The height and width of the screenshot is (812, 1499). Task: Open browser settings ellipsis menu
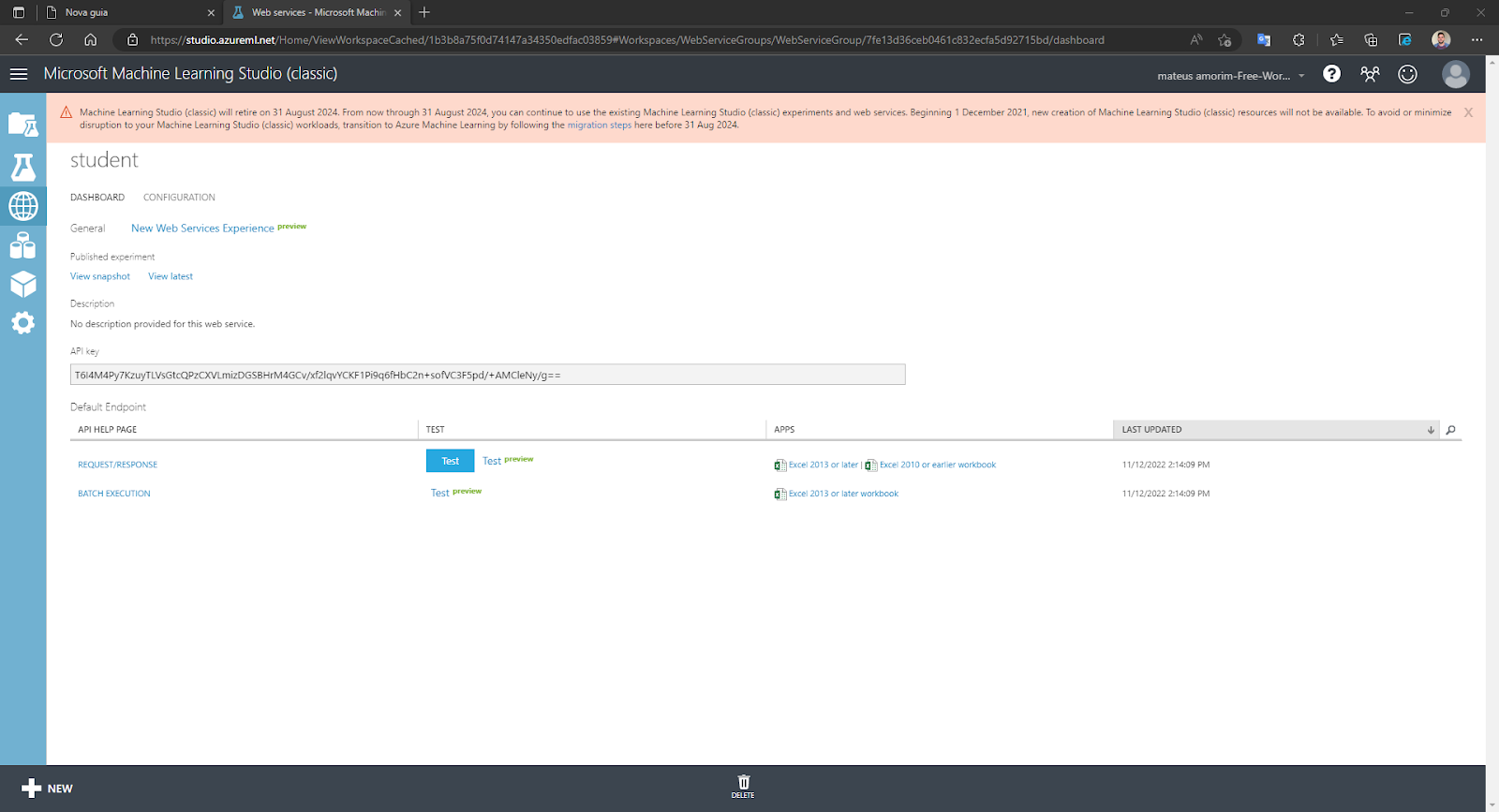point(1477,39)
